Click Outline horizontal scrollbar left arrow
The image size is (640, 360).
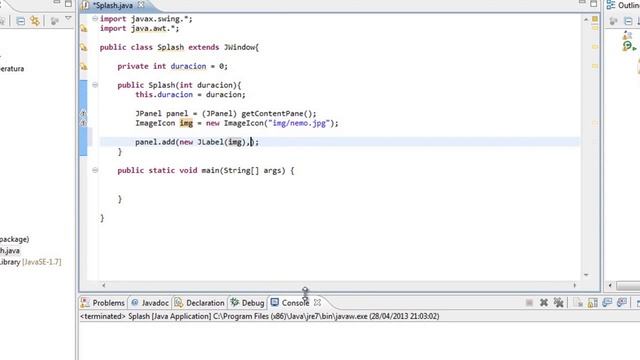(x=610, y=285)
